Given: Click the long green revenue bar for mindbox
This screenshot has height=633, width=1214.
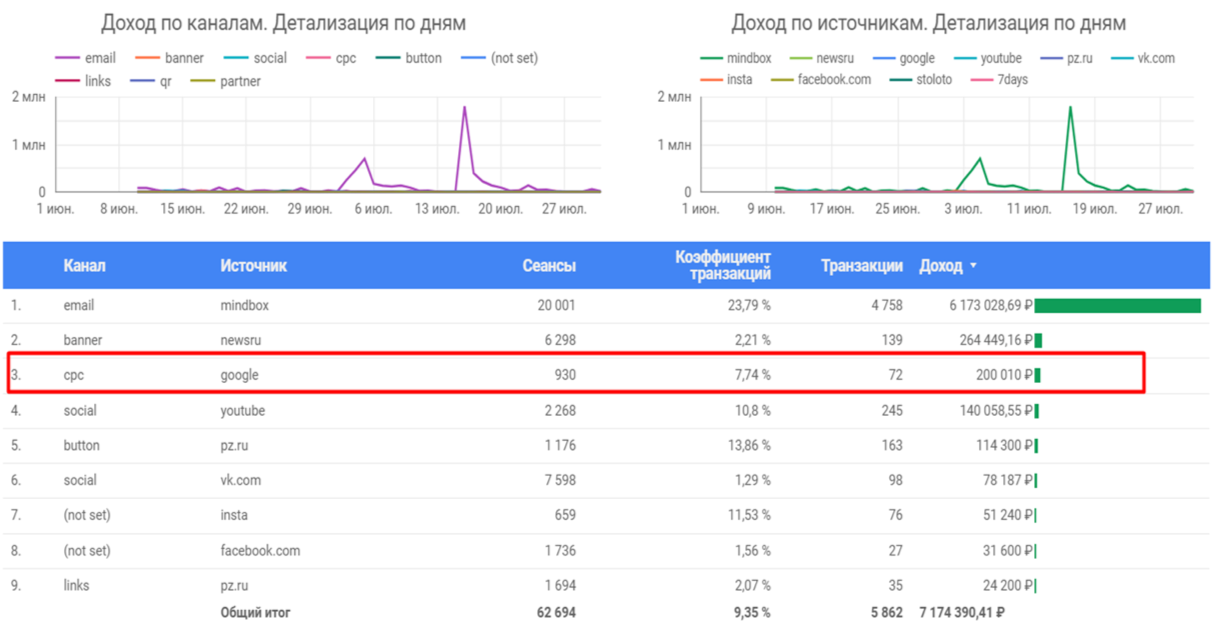Looking at the screenshot, I should coord(1117,305).
